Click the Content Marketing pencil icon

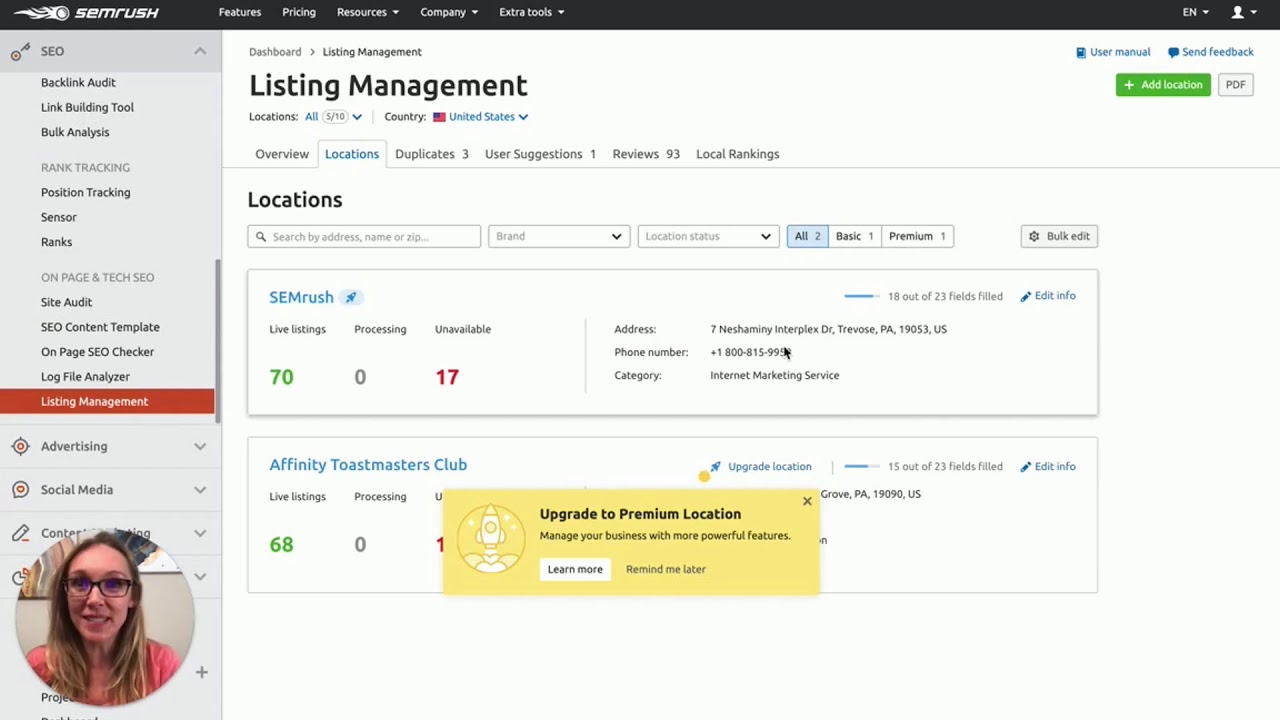click(x=20, y=533)
